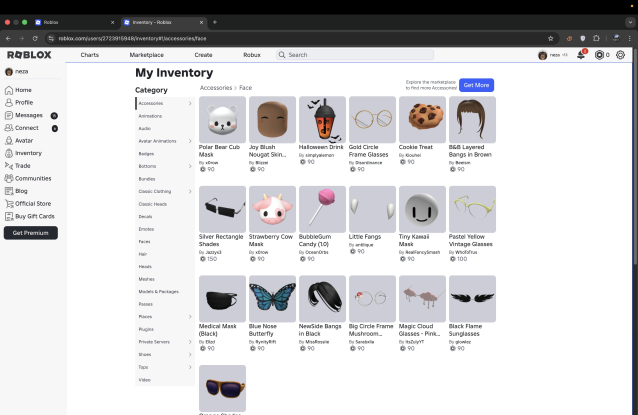Open the Charts tab in the top navigation
The image size is (638, 415).
click(90, 55)
